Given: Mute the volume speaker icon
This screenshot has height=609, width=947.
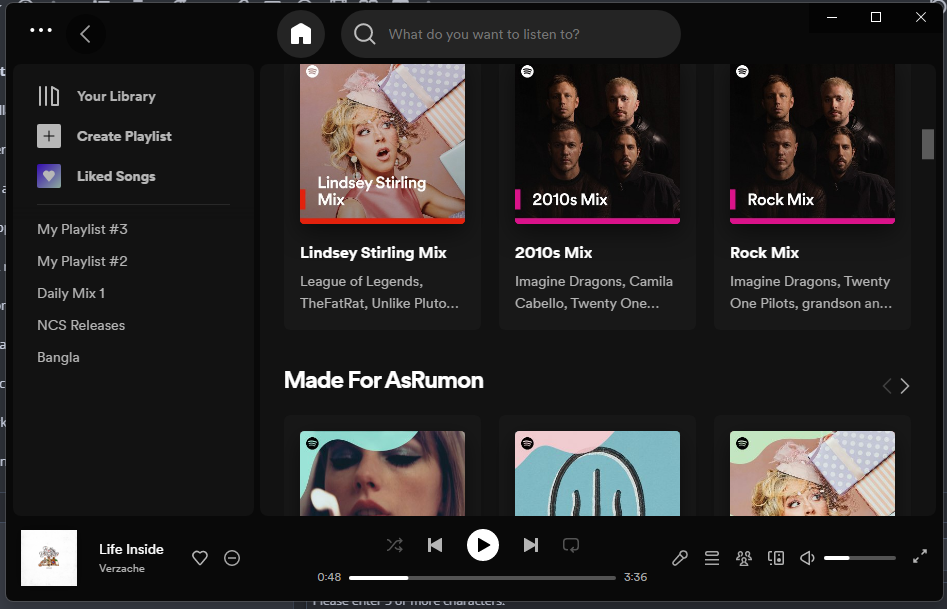Looking at the screenshot, I should click(807, 558).
